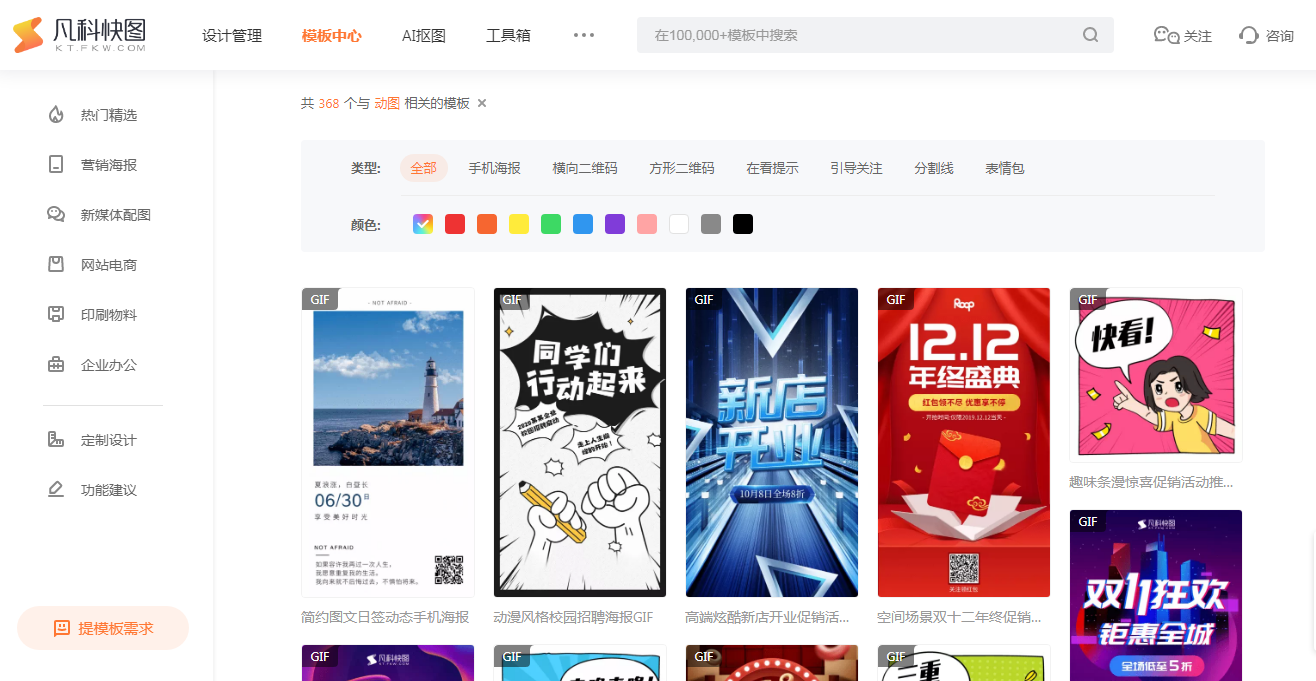This screenshot has height=681, width=1316.
Task: Filter by 表情包 type
Action: [1005, 168]
